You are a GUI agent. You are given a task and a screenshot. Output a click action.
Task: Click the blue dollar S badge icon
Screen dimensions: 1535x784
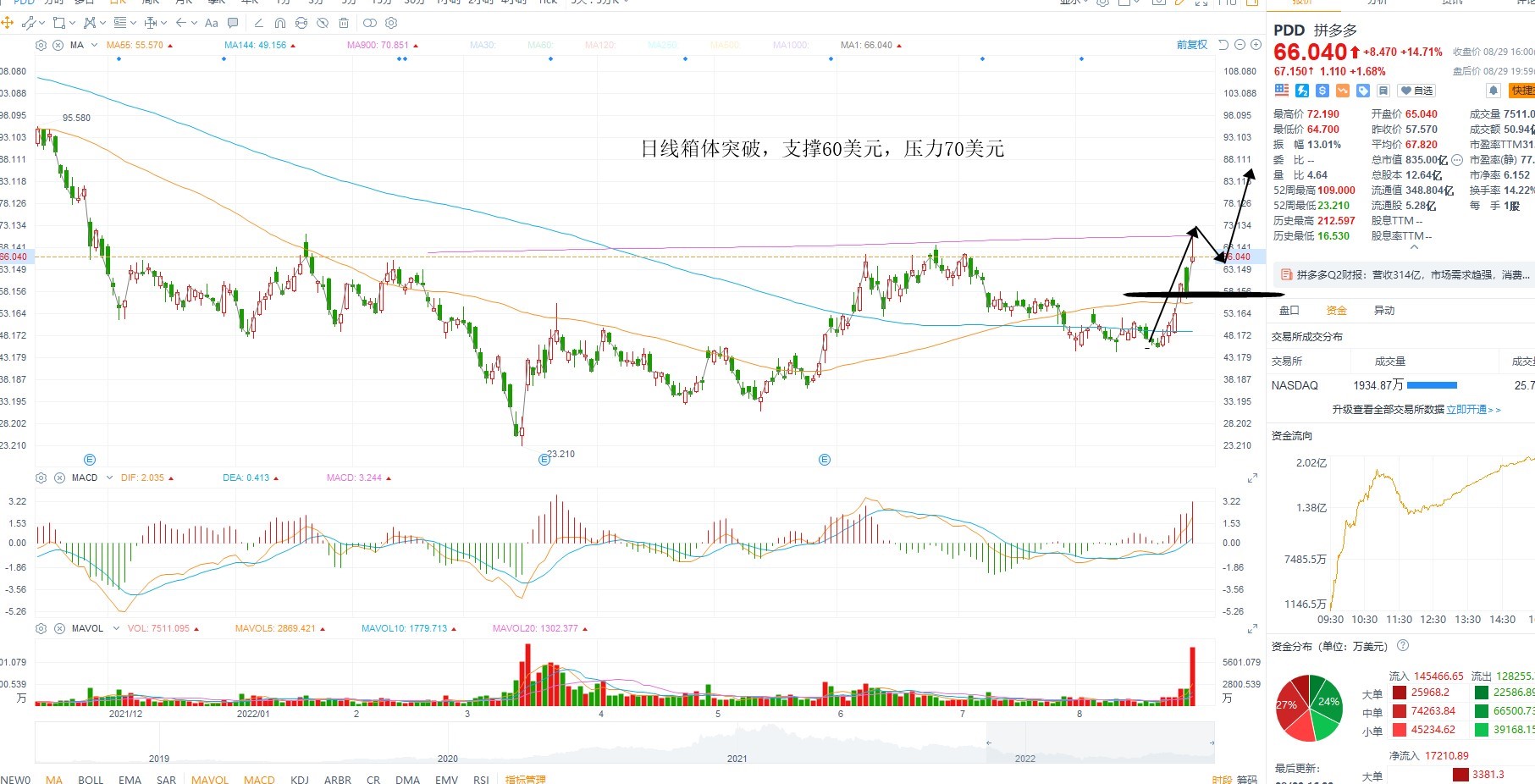point(1322,91)
